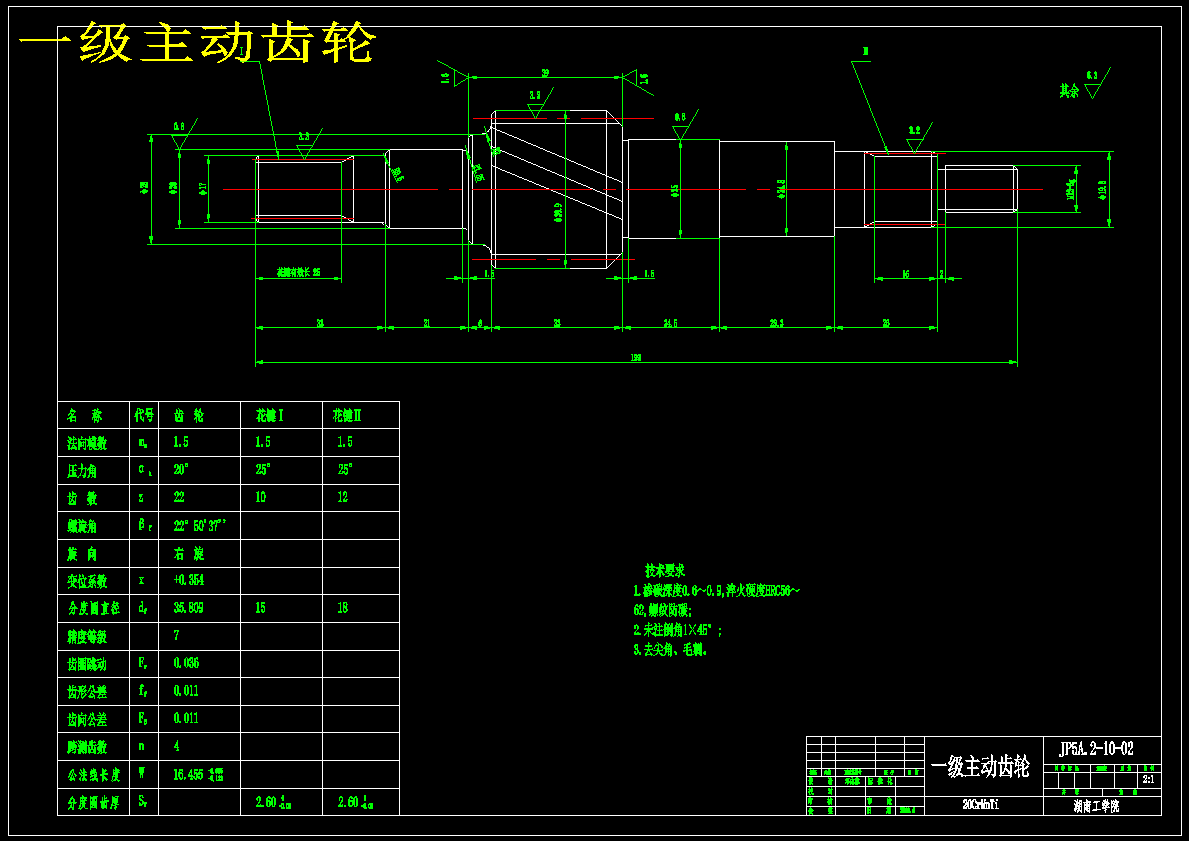Click the '花键有效长 25' dimension note

click(299, 271)
